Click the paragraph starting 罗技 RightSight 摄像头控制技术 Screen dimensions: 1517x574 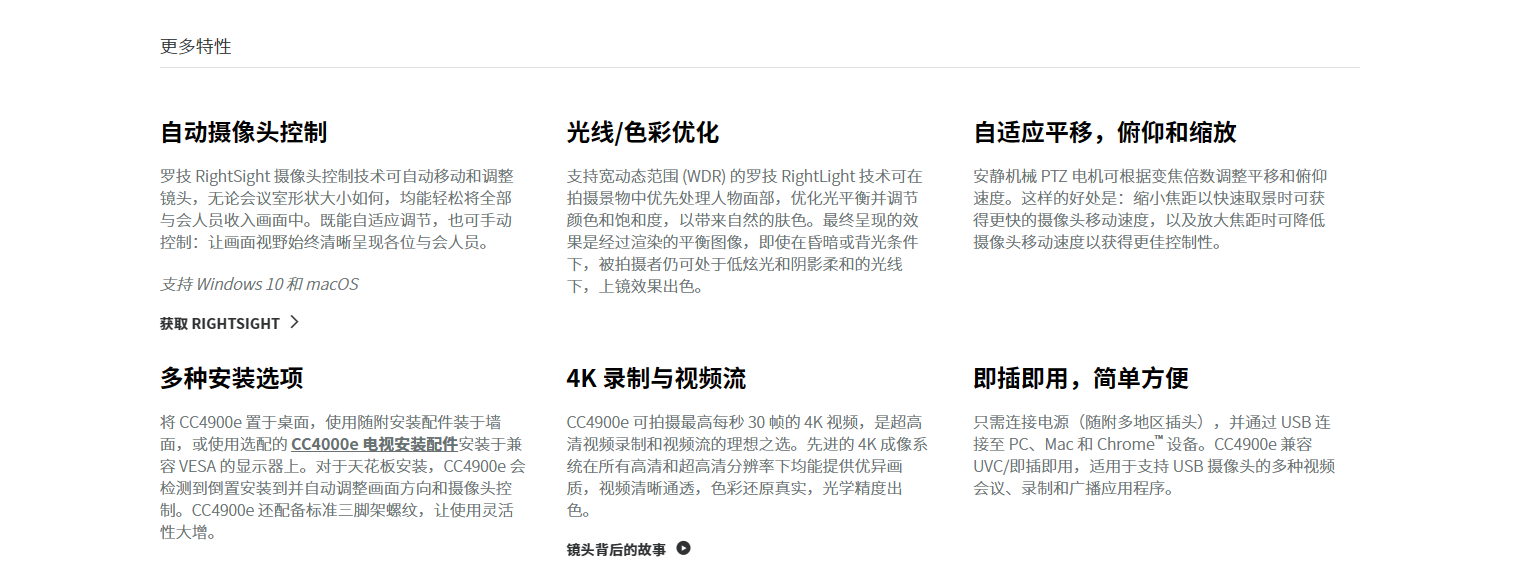[x=337, y=209]
